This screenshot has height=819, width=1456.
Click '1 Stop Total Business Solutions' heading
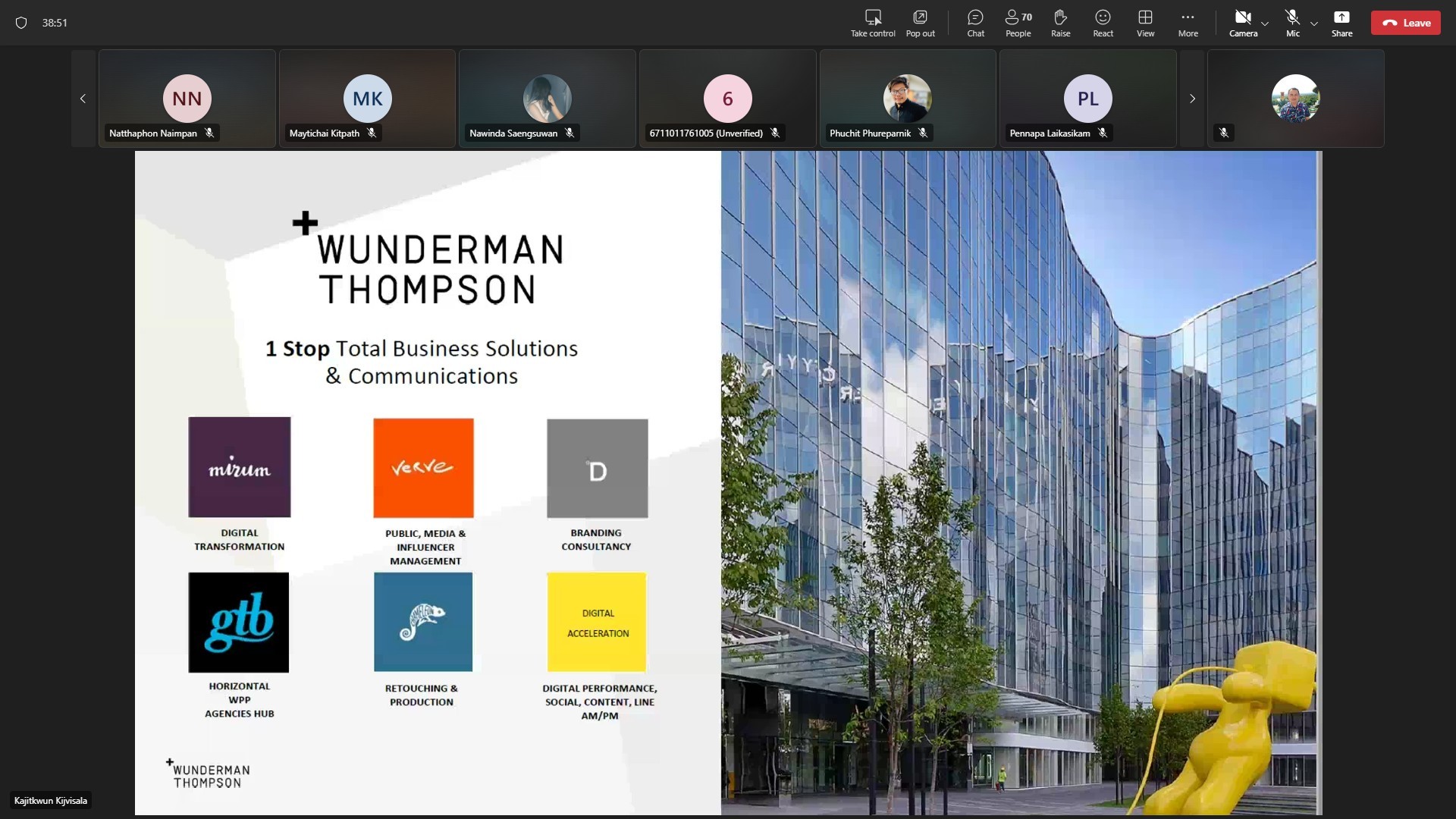point(422,348)
